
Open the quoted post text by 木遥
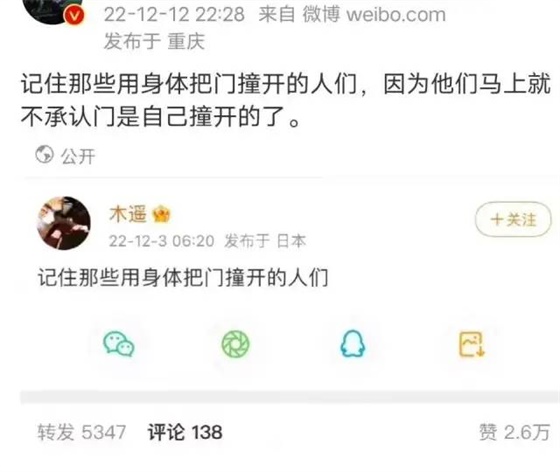click(x=183, y=277)
